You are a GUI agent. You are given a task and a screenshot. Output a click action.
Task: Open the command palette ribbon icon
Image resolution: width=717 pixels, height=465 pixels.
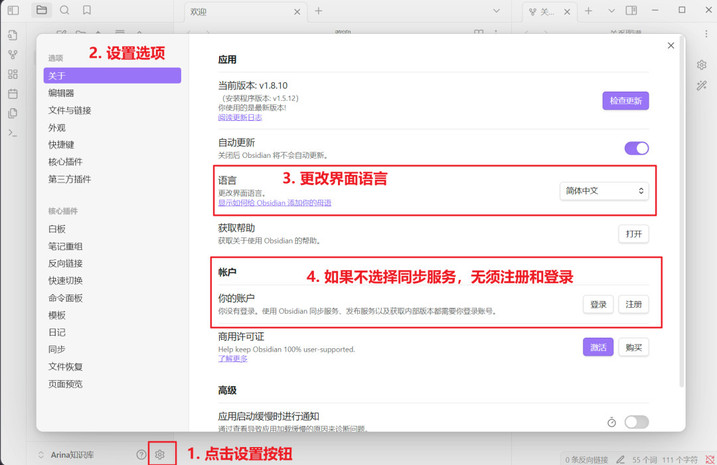[x=12, y=132]
